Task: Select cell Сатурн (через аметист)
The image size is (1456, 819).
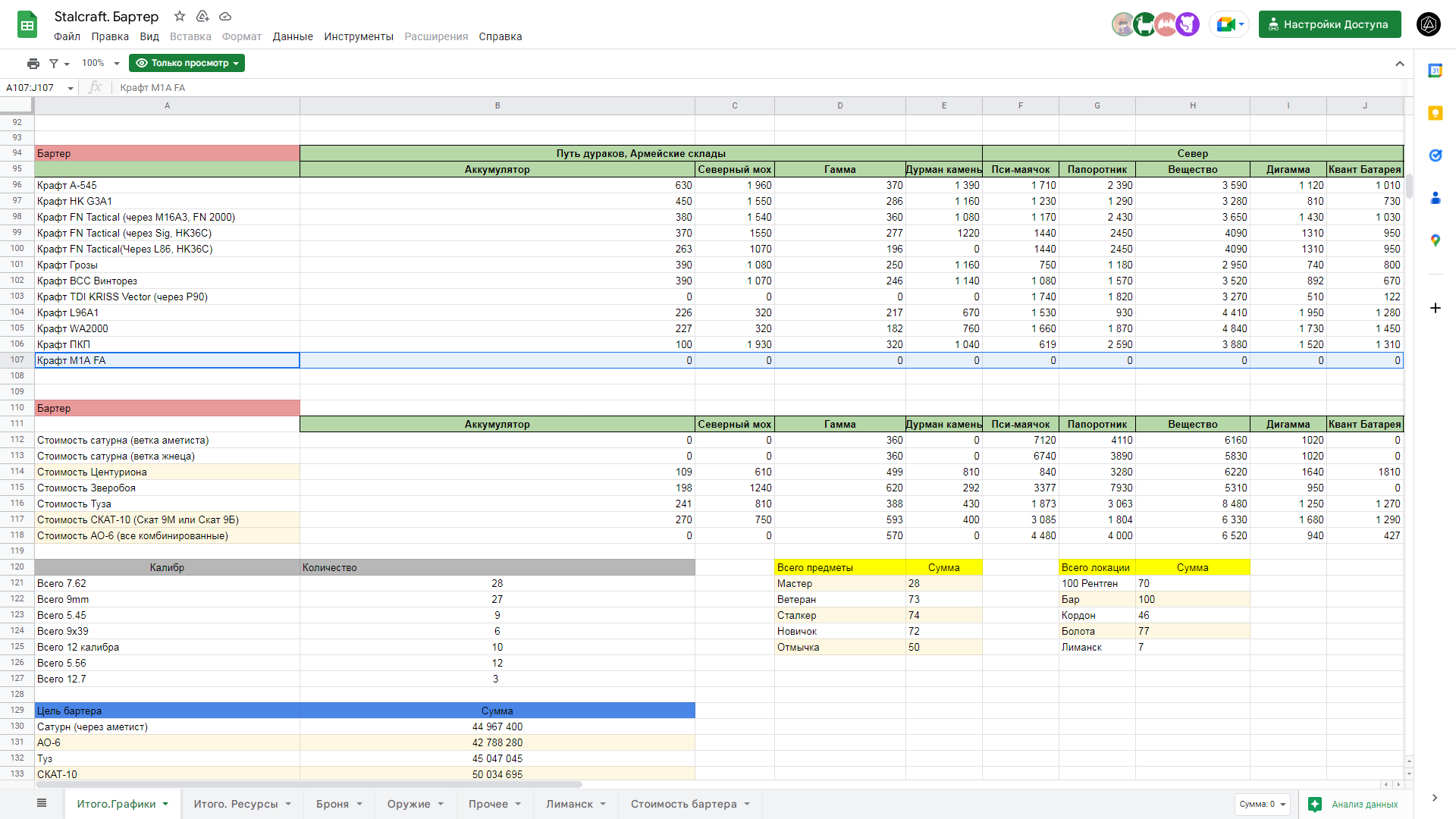Action: tap(167, 726)
